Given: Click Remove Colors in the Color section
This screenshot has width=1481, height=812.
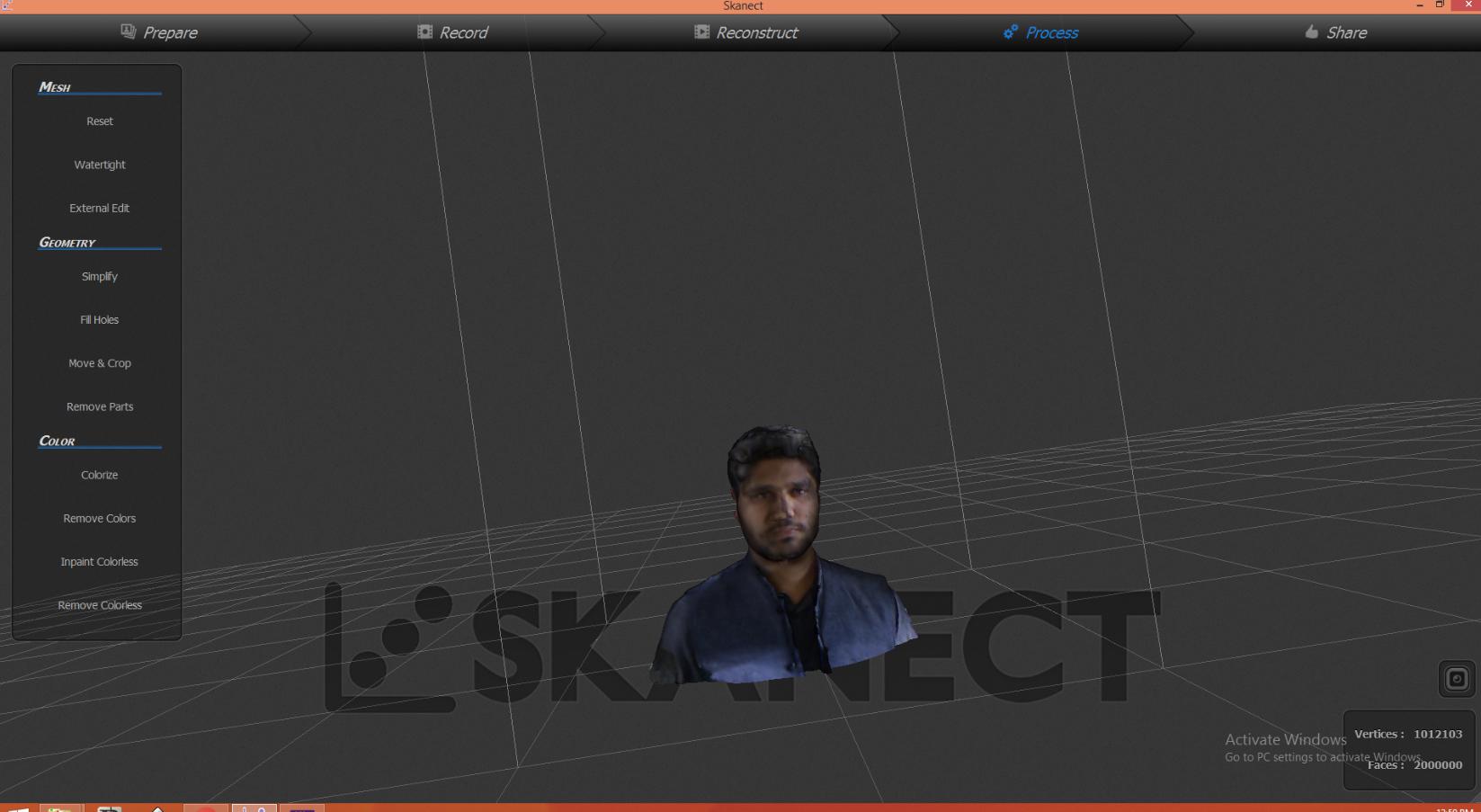Looking at the screenshot, I should (100, 518).
